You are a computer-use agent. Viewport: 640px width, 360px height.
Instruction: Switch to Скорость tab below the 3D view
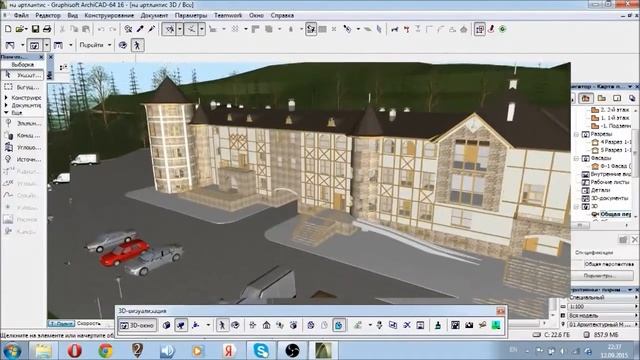pos(89,323)
